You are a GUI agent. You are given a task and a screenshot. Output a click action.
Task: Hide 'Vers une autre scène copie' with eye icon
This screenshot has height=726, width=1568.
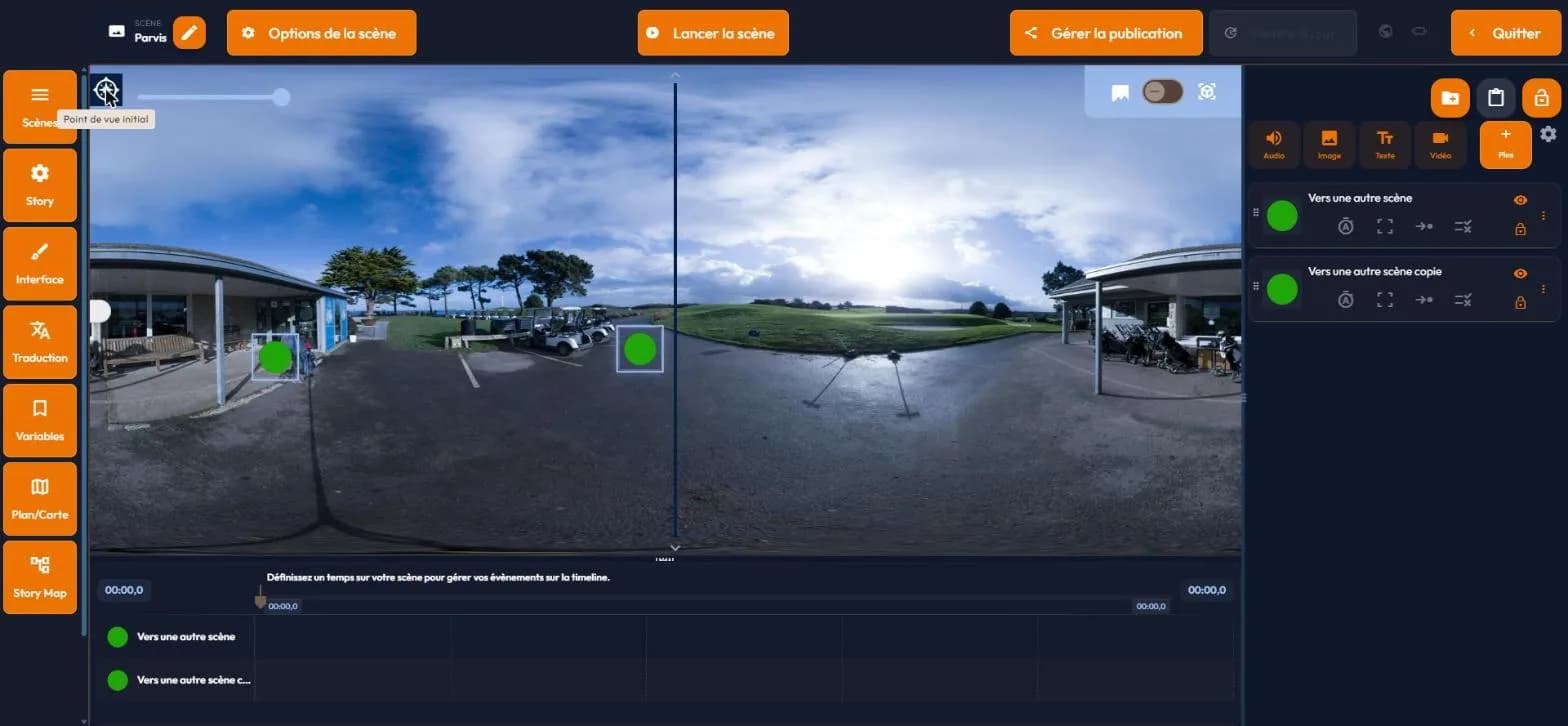click(1520, 274)
